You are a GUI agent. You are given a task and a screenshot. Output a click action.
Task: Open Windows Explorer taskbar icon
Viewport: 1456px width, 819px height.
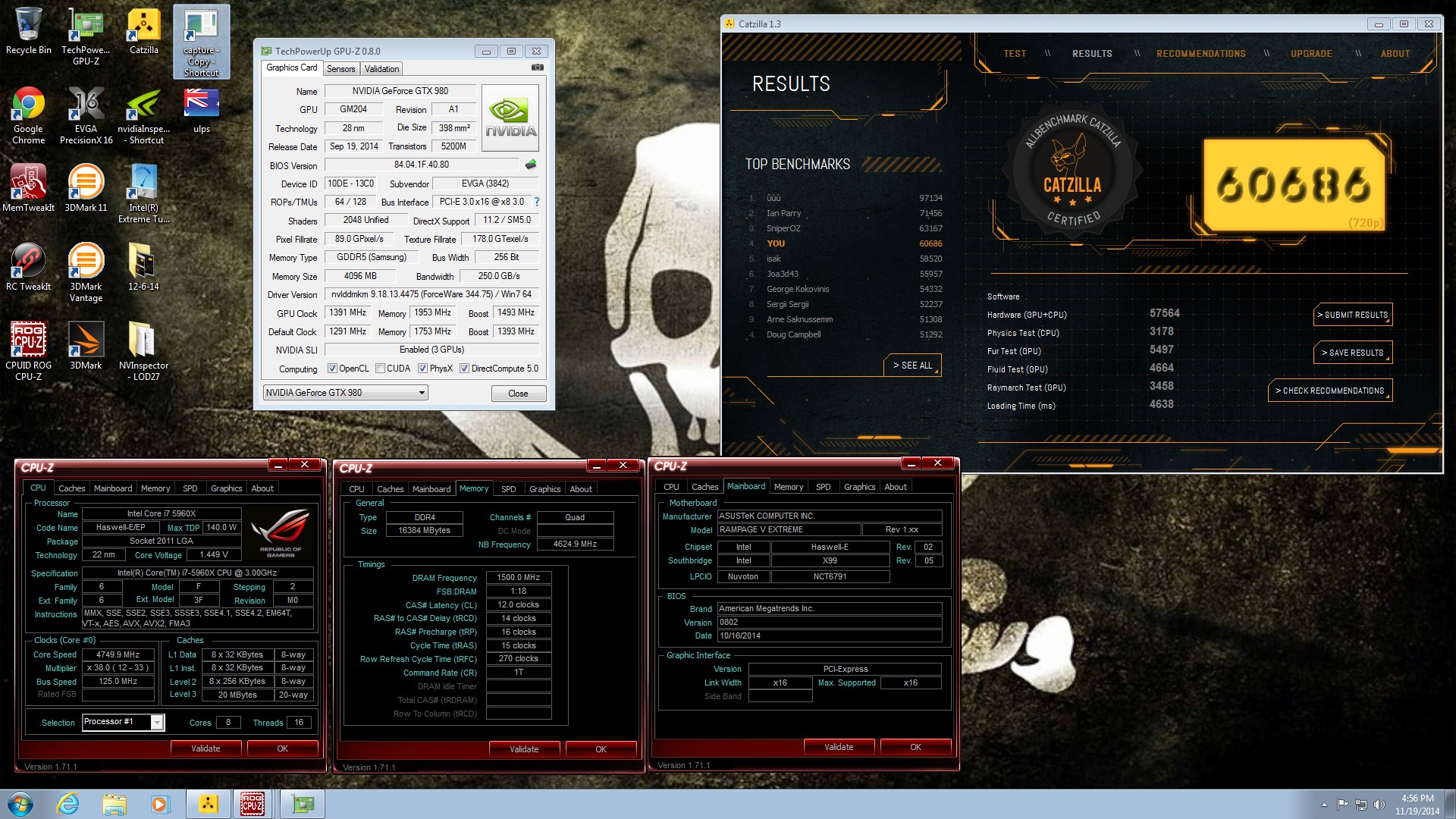(114, 804)
